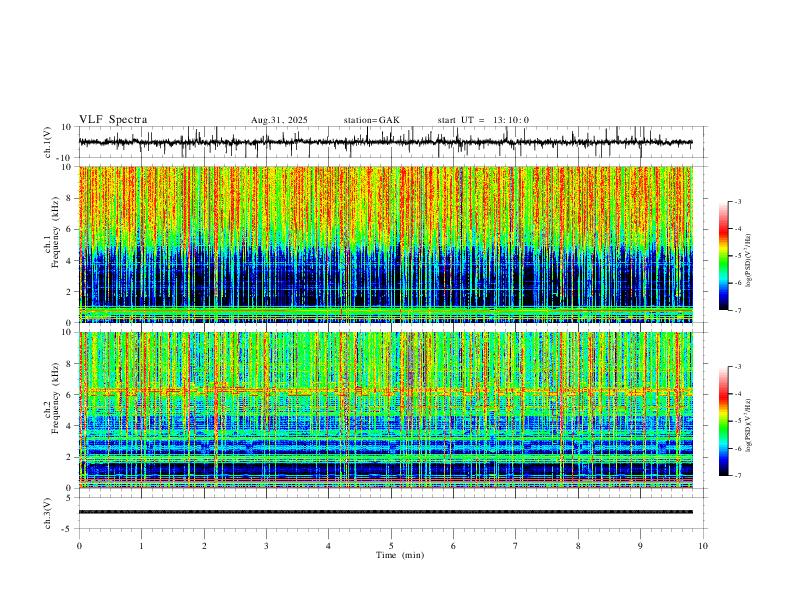Screen dimensions: 792x612
Task: Click time axis tick label "0"
Action: coord(79,546)
